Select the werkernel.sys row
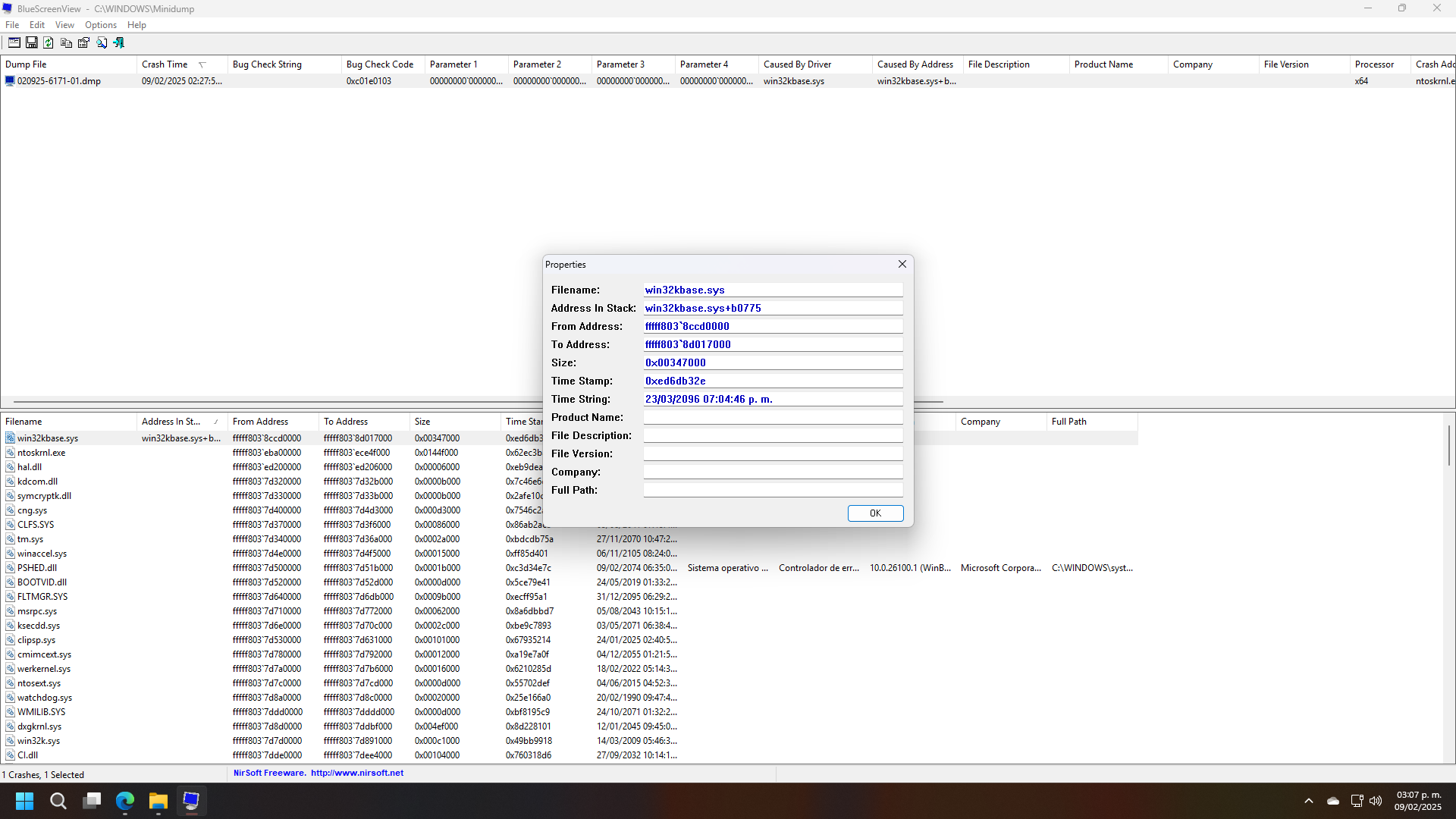Viewport: 1456px width, 819px height. pyautogui.click(x=569, y=669)
